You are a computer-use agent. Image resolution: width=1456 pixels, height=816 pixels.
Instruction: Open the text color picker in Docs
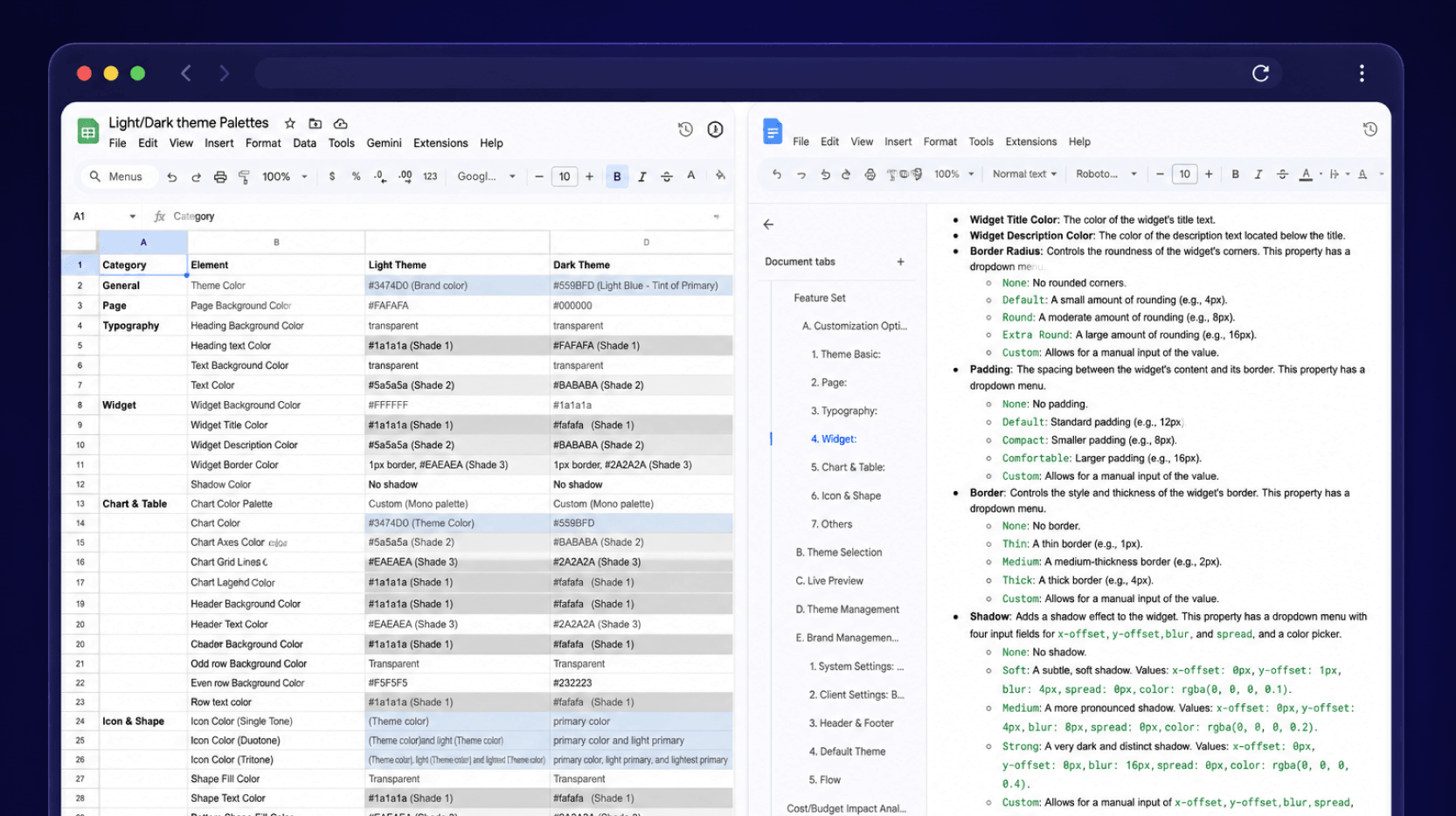pyautogui.click(x=1306, y=175)
